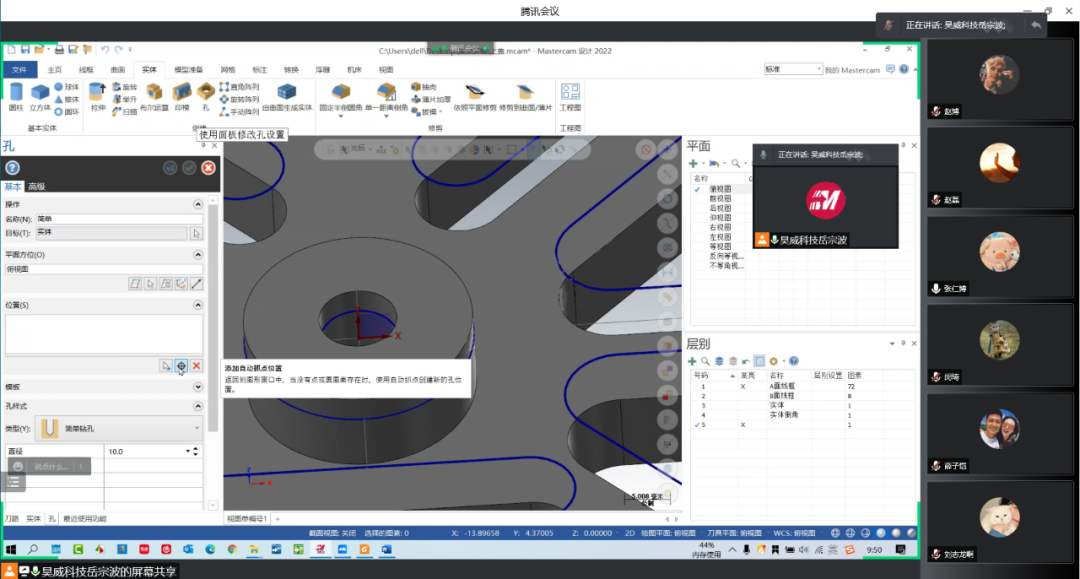1080x579 pixels.
Task: Open the 印模 impression tool
Action: click(182, 97)
